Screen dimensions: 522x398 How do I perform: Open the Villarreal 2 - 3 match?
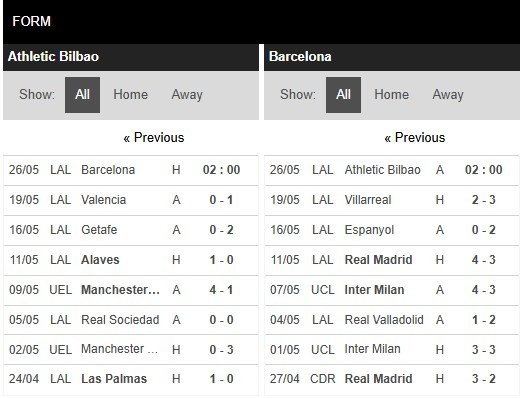click(x=392, y=200)
